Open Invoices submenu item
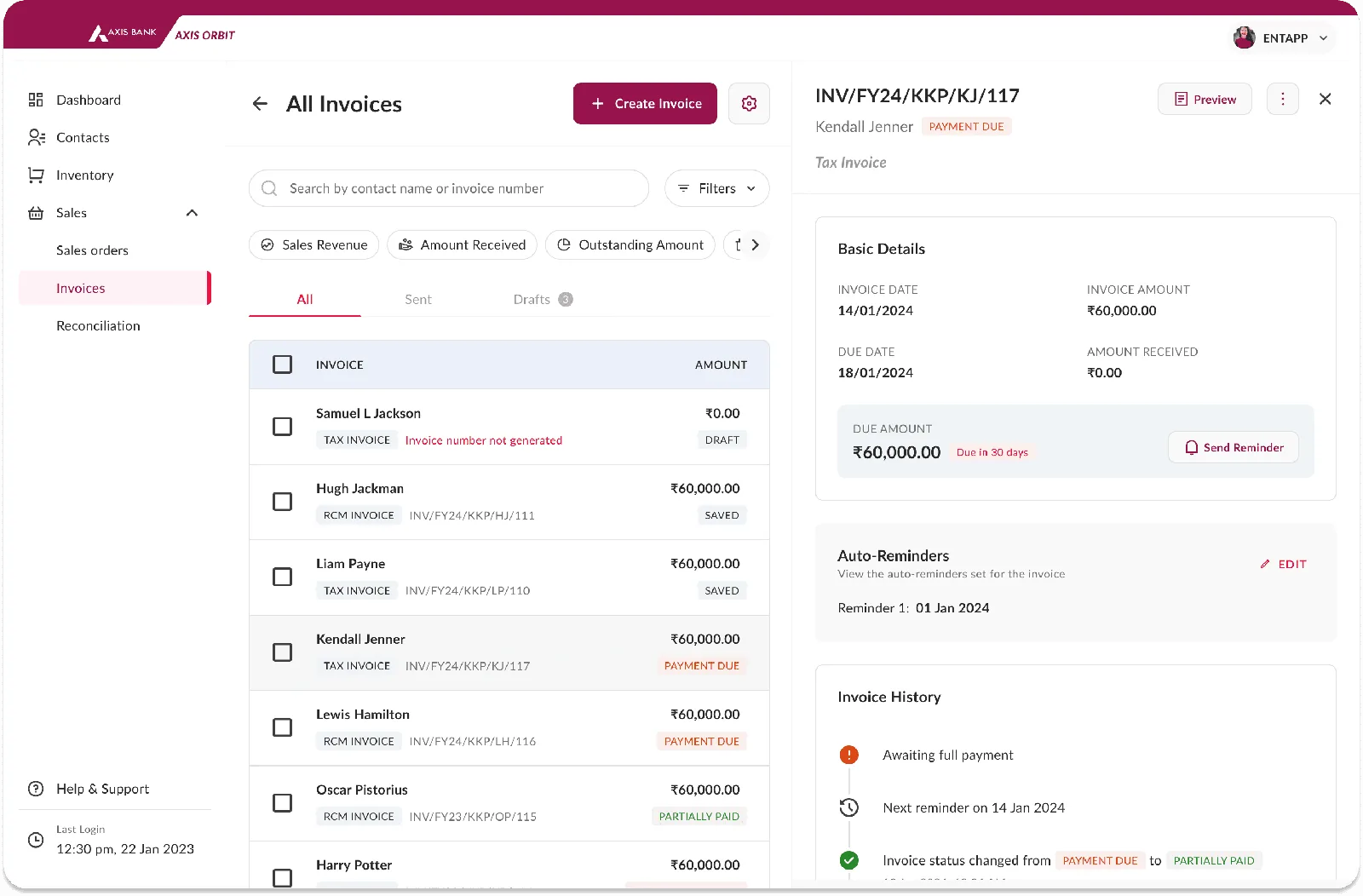Screen dimensions: 1363x896 pos(114,288)
